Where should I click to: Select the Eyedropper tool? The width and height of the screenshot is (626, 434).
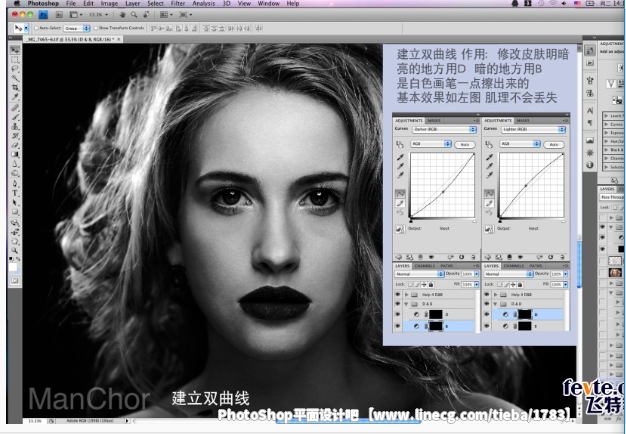15,96
